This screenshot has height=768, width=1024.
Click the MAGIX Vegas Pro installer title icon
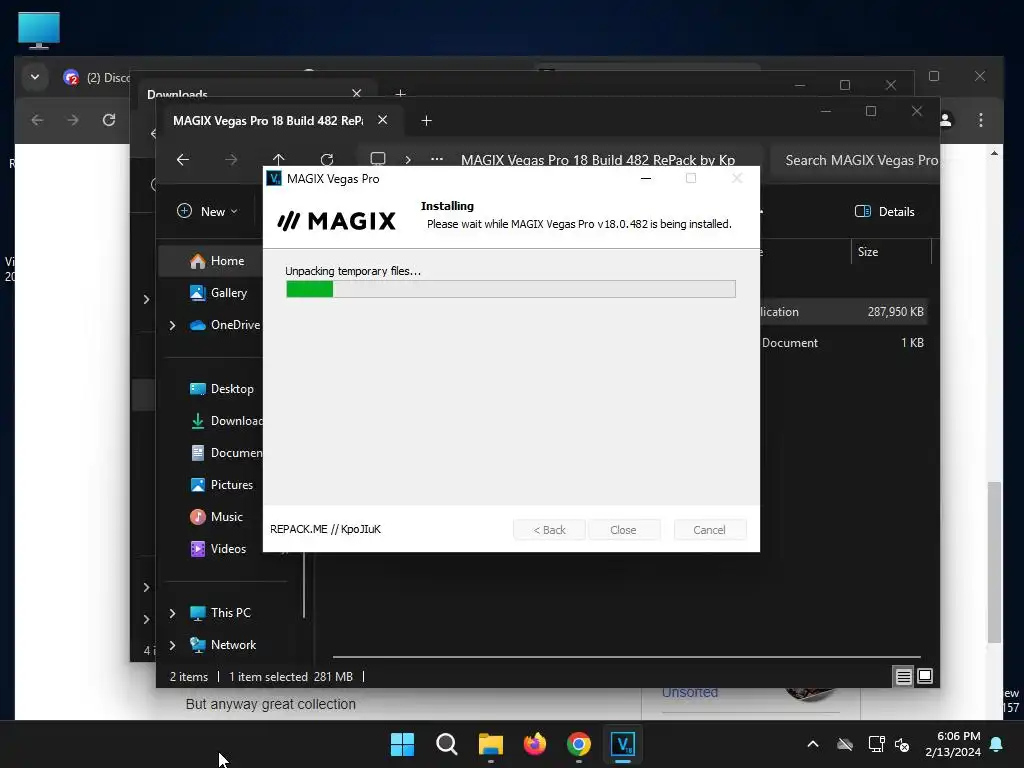pos(274,178)
